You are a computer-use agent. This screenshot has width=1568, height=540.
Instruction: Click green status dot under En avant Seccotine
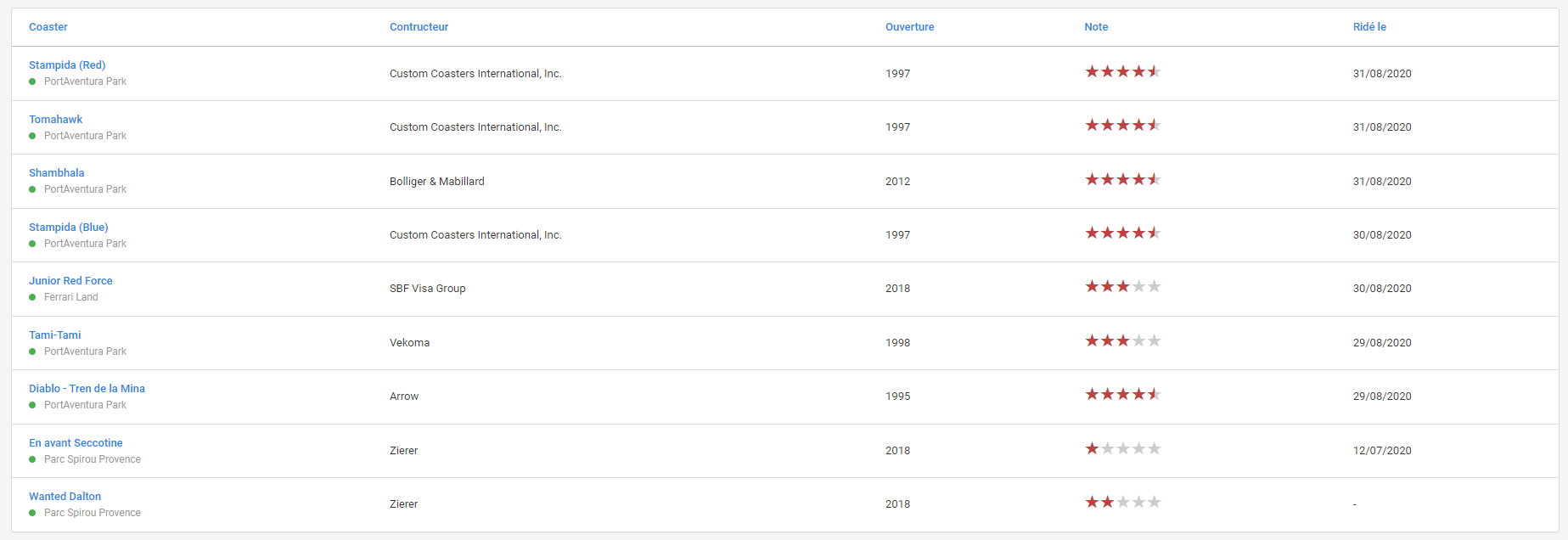click(x=32, y=459)
